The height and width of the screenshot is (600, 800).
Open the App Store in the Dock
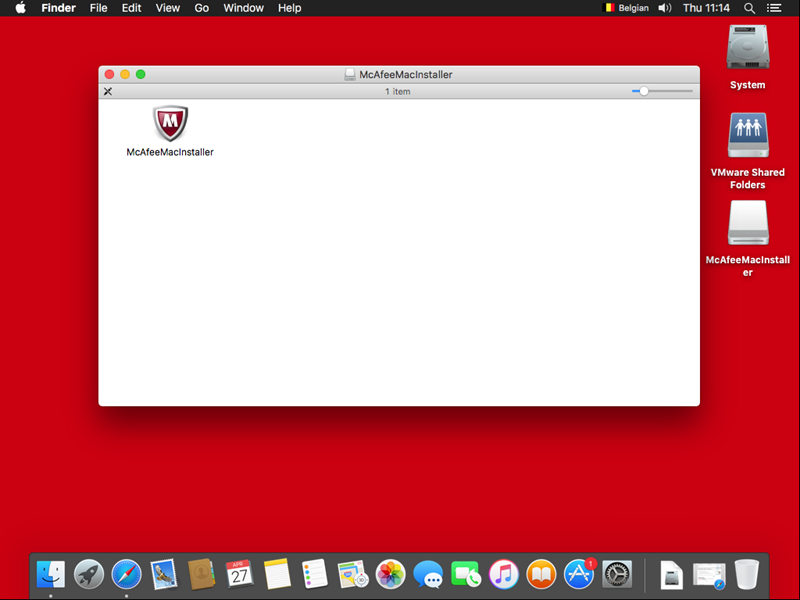tap(579, 573)
